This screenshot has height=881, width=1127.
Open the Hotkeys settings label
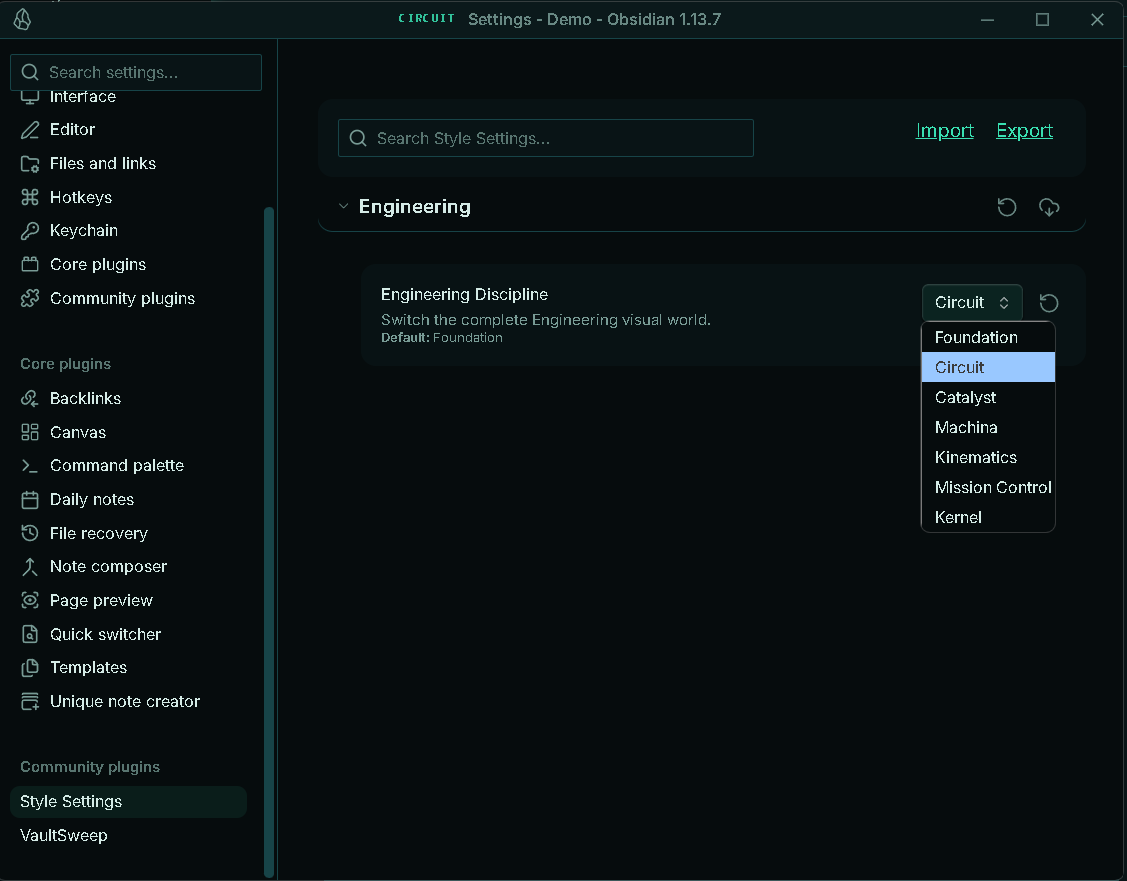[80, 197]
